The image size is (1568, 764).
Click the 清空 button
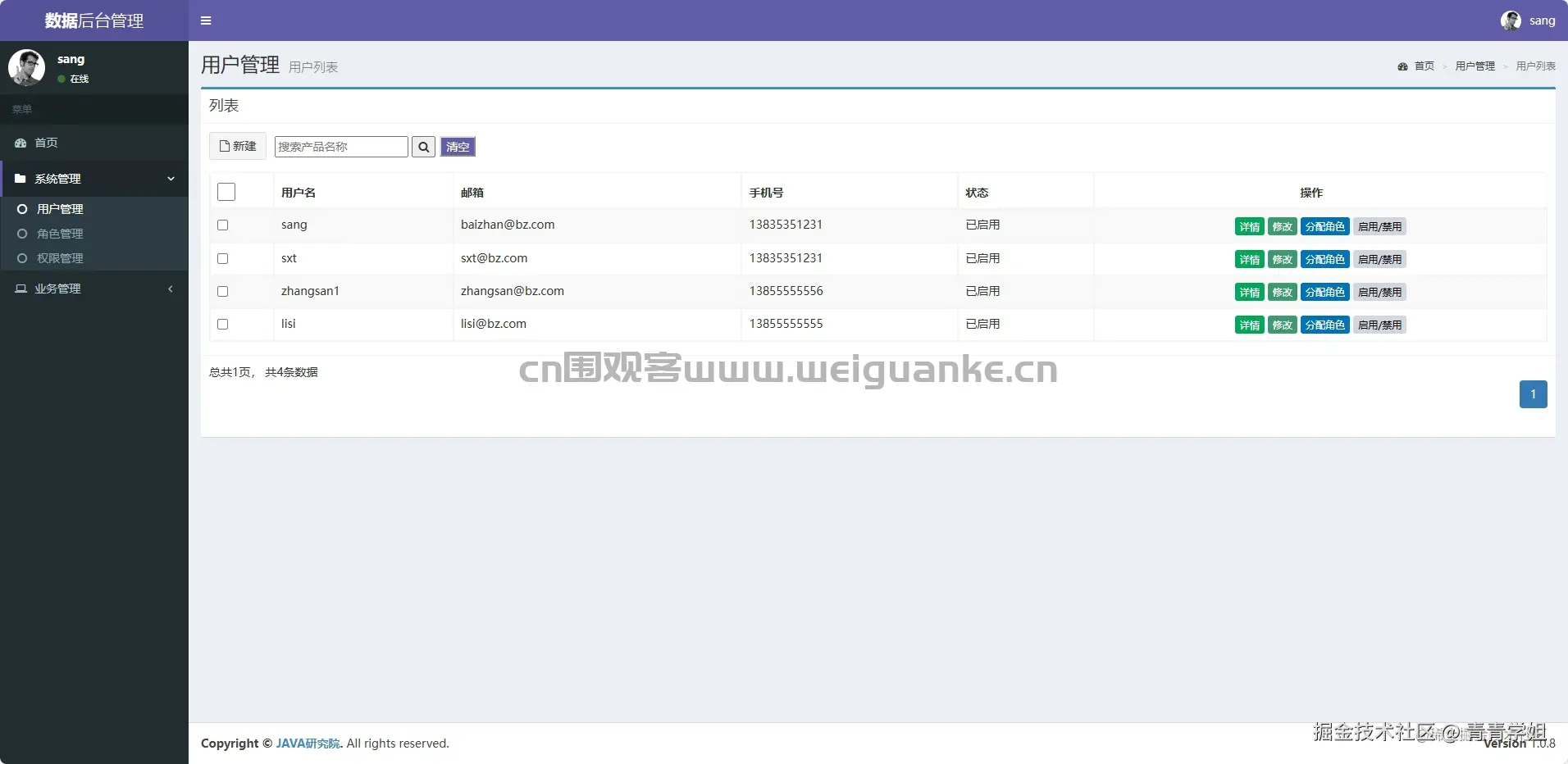coord(458,147)
